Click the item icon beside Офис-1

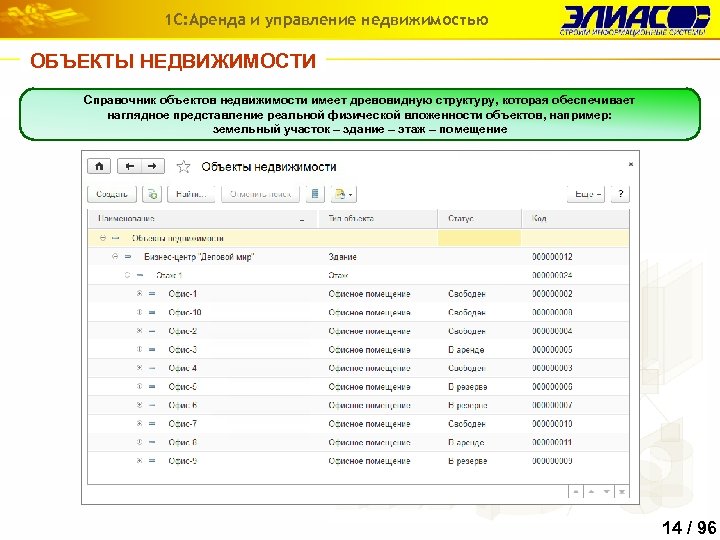[152, 294]
